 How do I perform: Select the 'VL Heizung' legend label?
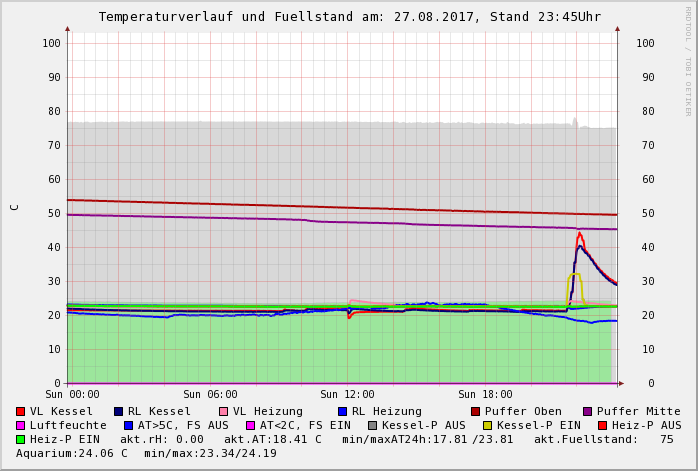tap(268, 411)
